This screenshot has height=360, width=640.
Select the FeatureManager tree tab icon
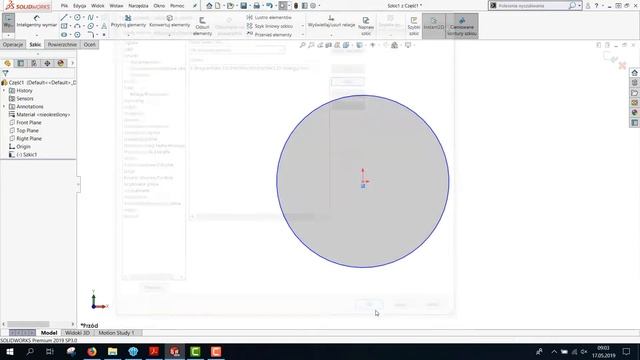pyautogui.click(x=7, y=63)
